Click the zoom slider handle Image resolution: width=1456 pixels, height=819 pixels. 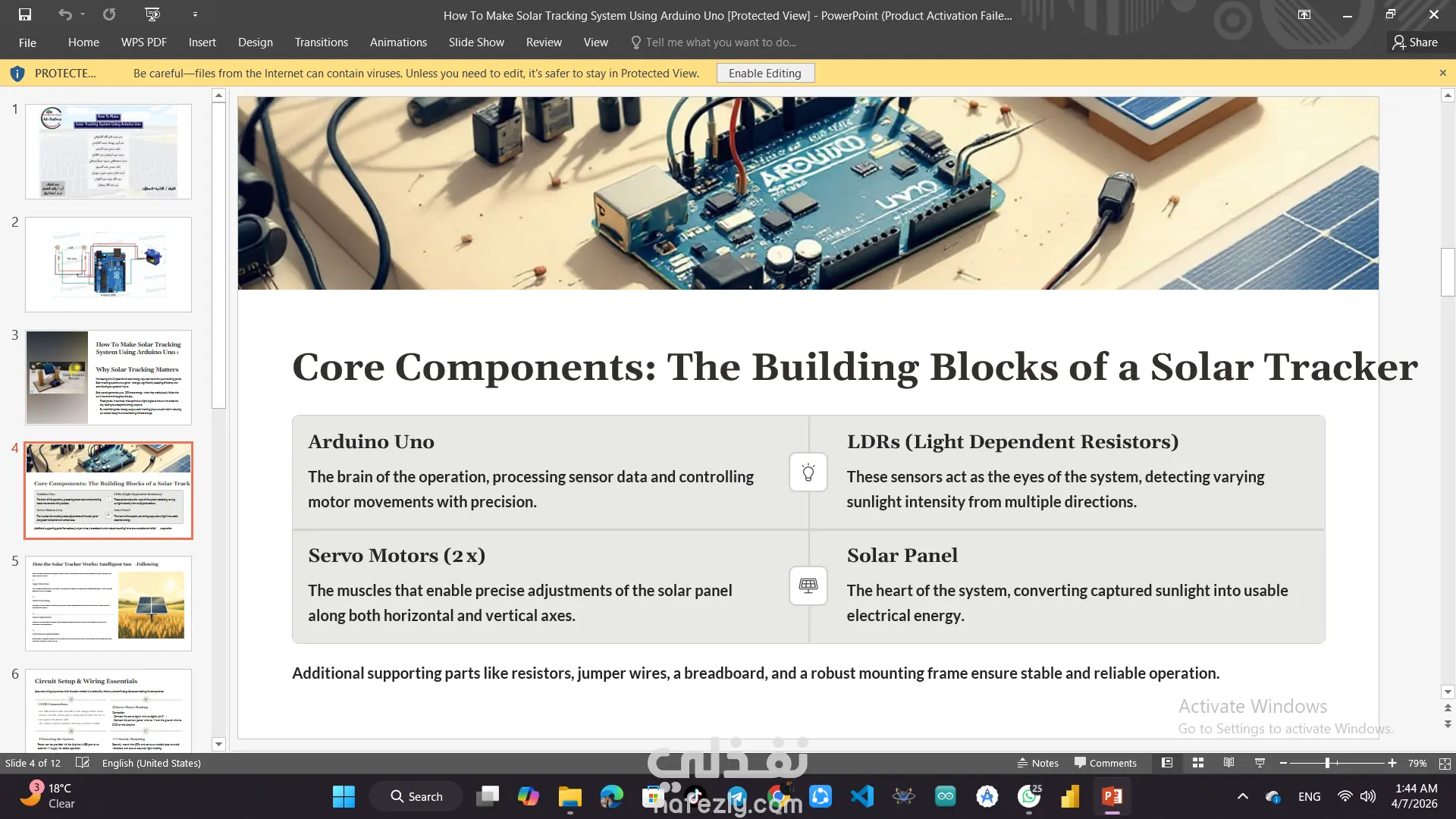(1327, 763)
